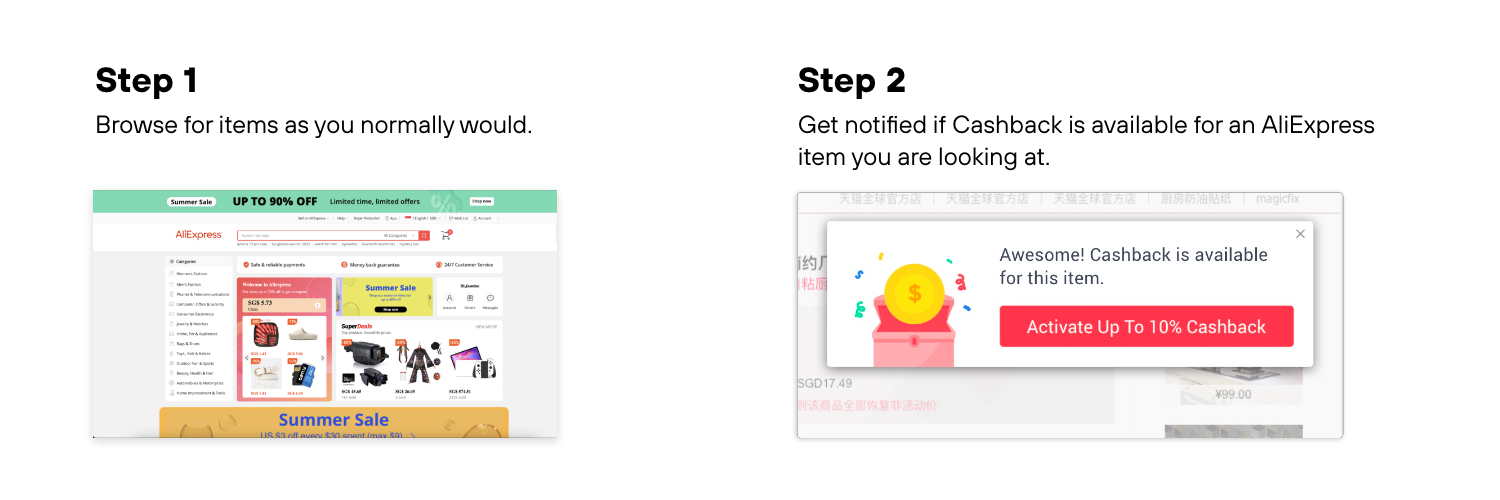Click the Money back guarantee icon
1500x500 pixels.
click(x=344, y=265)
